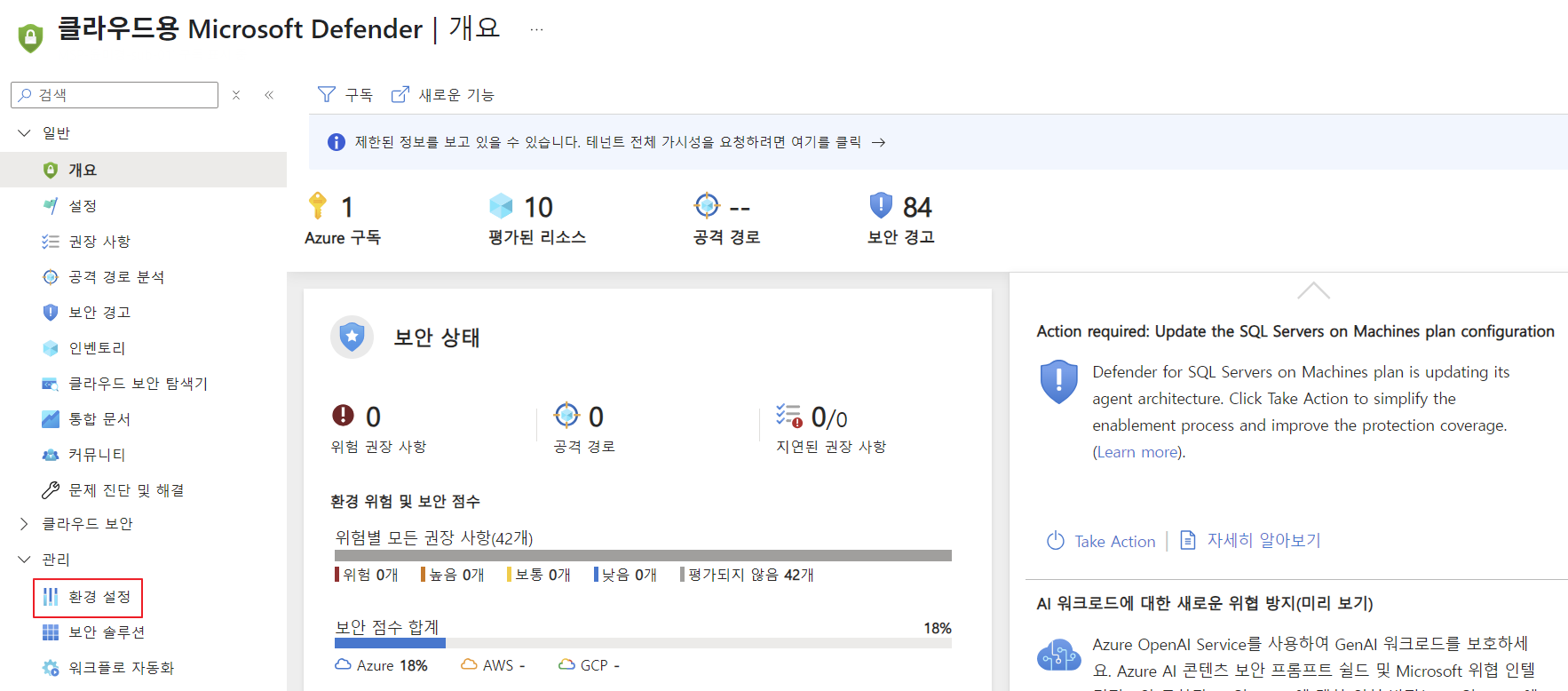Click the 0/0 지연된 권장 사항 value
The width and height of the screenshot is (1568, 691).
coord(829,417)
